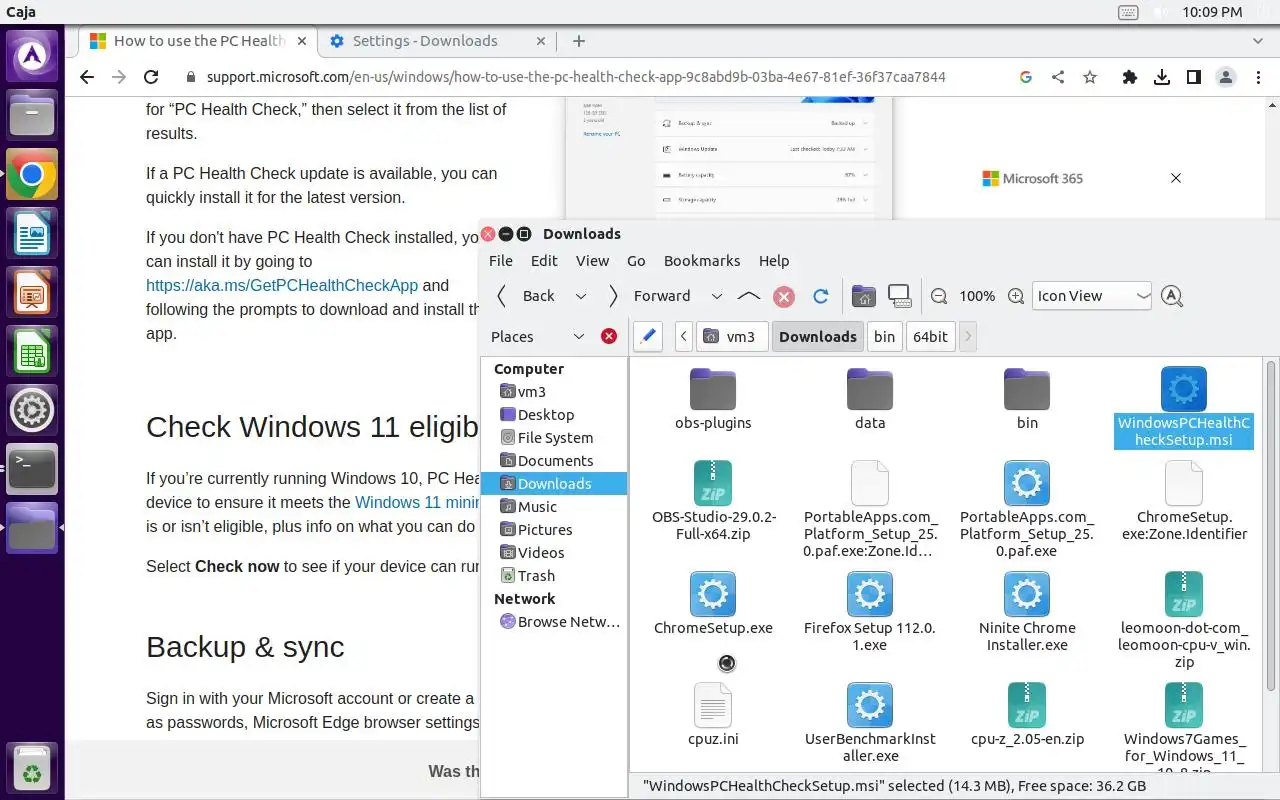Click the Chrome address bar URL
This screenshot has height=800, width=1280.
pyautogui.click(x=576, y=77)
